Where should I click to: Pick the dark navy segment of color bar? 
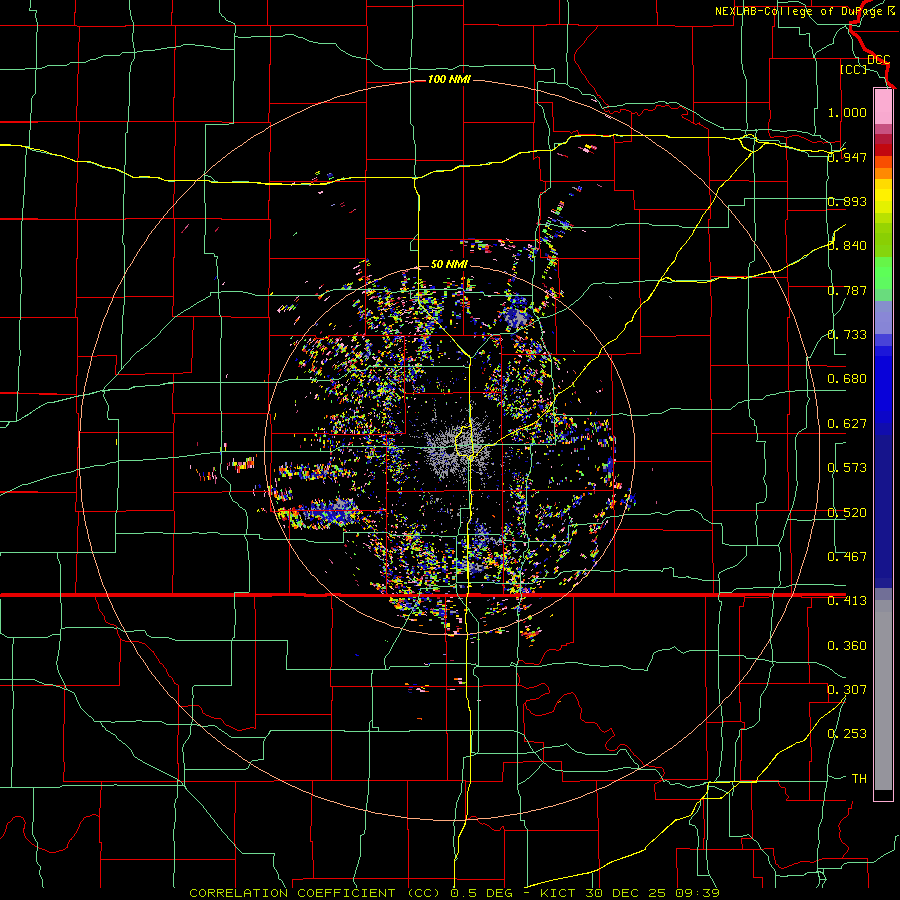883,505
